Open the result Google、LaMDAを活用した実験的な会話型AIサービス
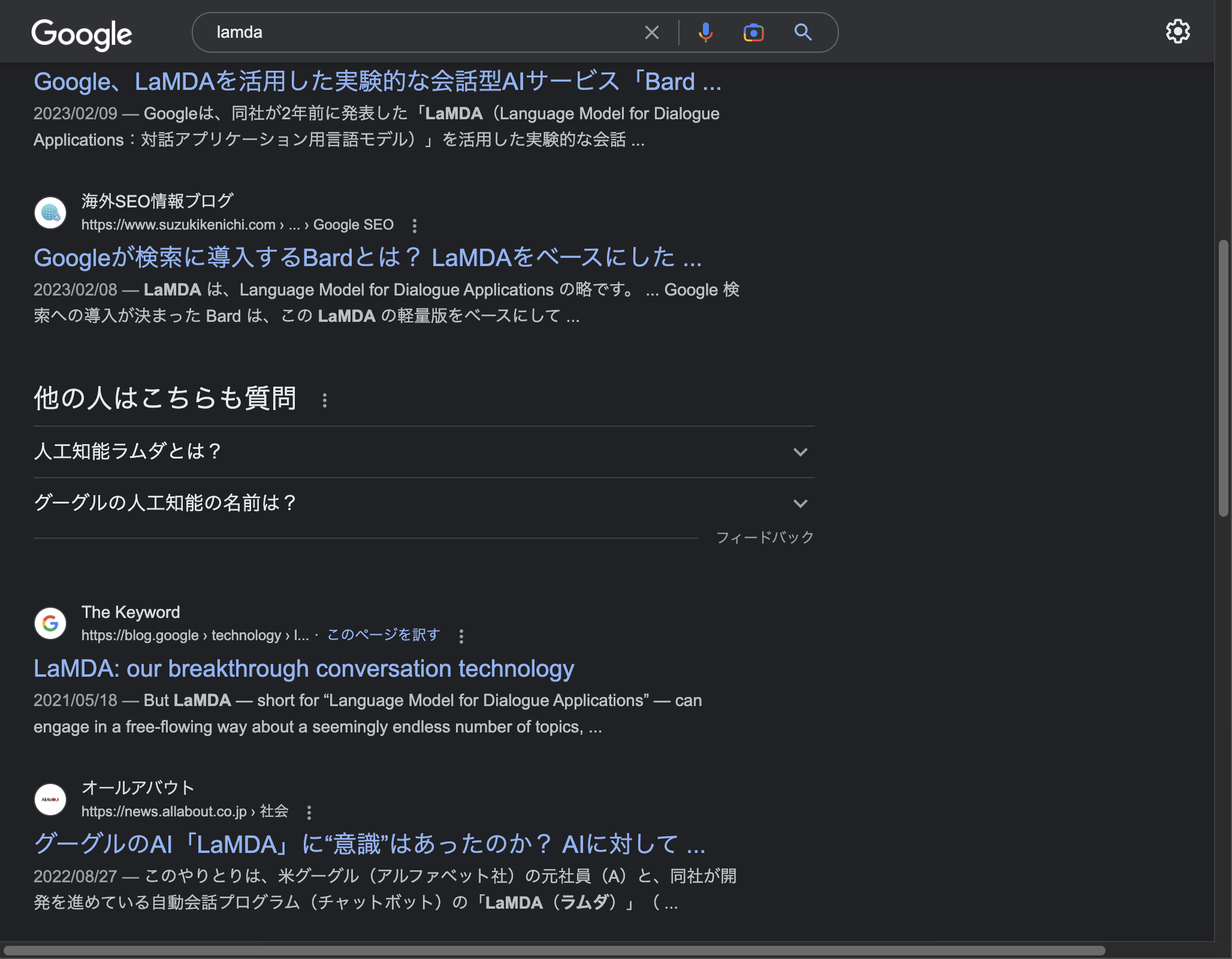This screenshot has height=959, width=1232. pos(378,82)
